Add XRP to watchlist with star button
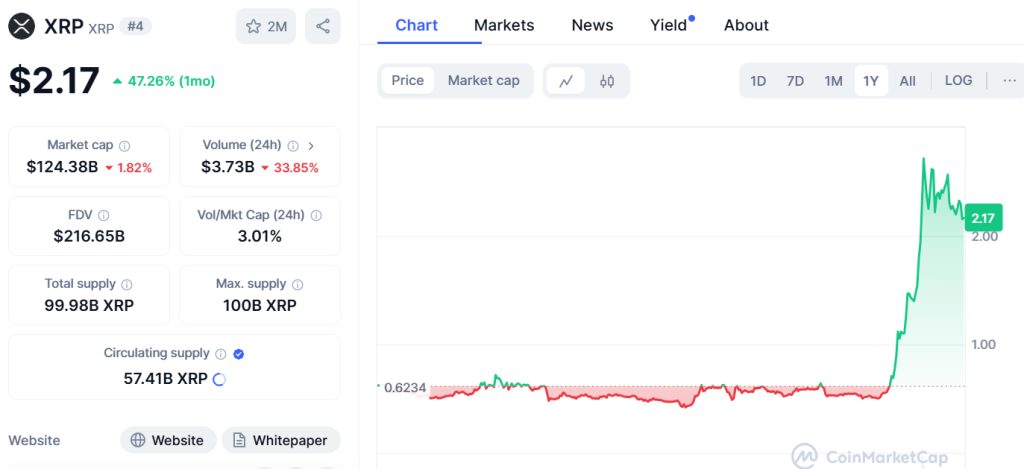 [266, 26]
